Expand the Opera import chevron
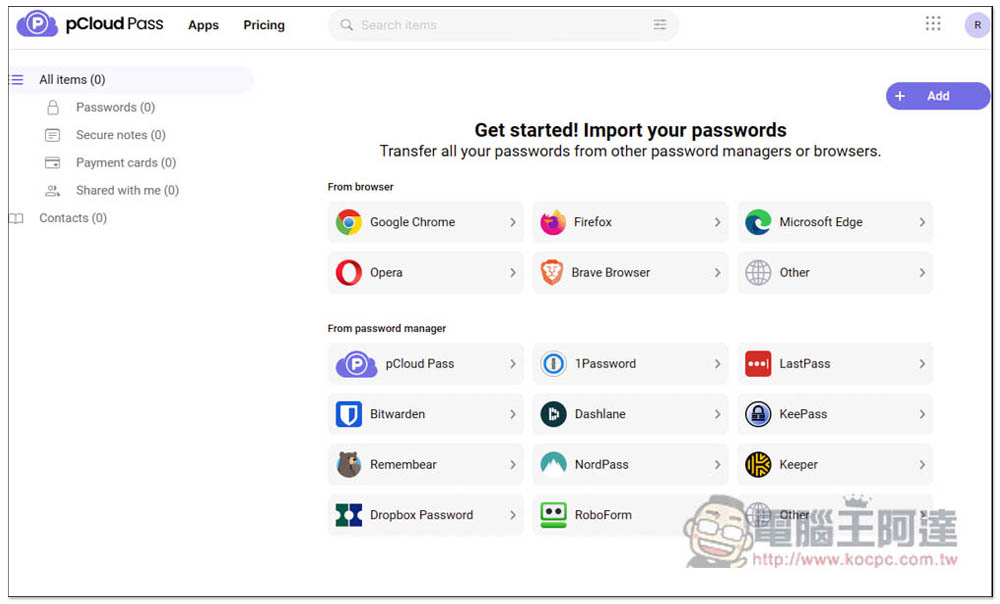Viewport: 1000px width, 604px height. tap(513, 272)
